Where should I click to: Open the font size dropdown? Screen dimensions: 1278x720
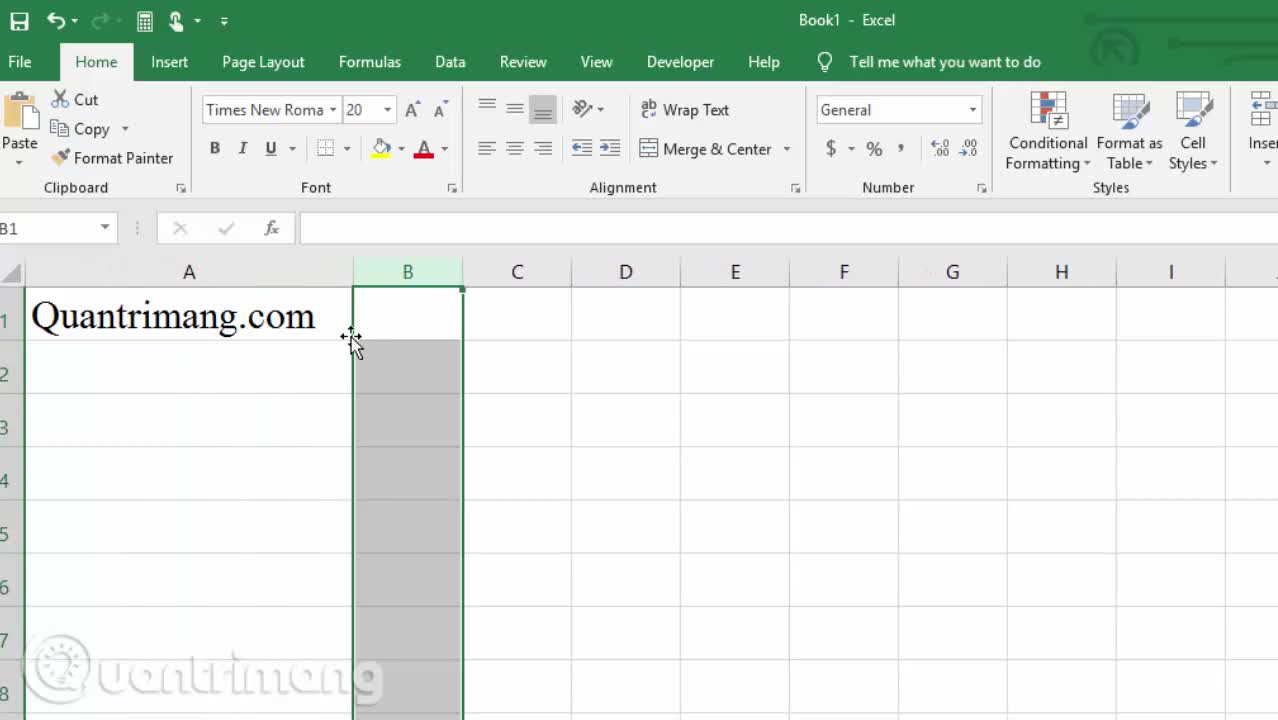coord(388,110)
